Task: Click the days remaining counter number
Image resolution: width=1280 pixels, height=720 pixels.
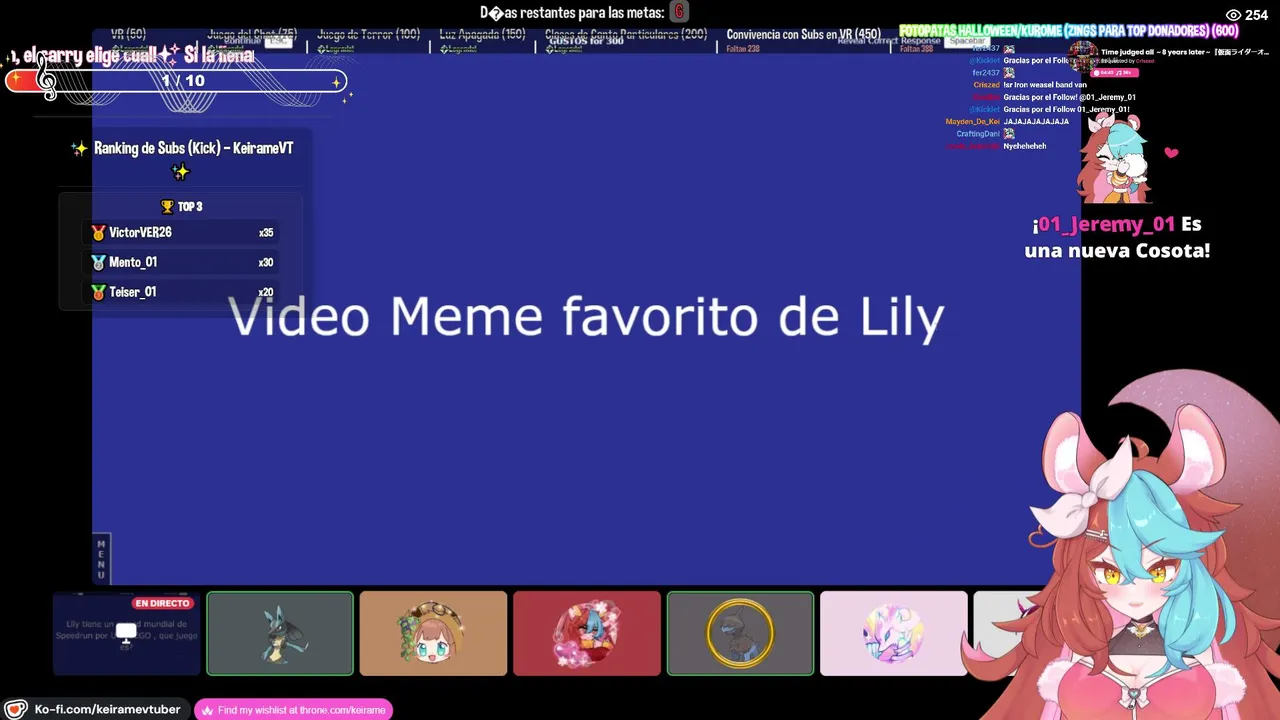Action: [679, 12]
